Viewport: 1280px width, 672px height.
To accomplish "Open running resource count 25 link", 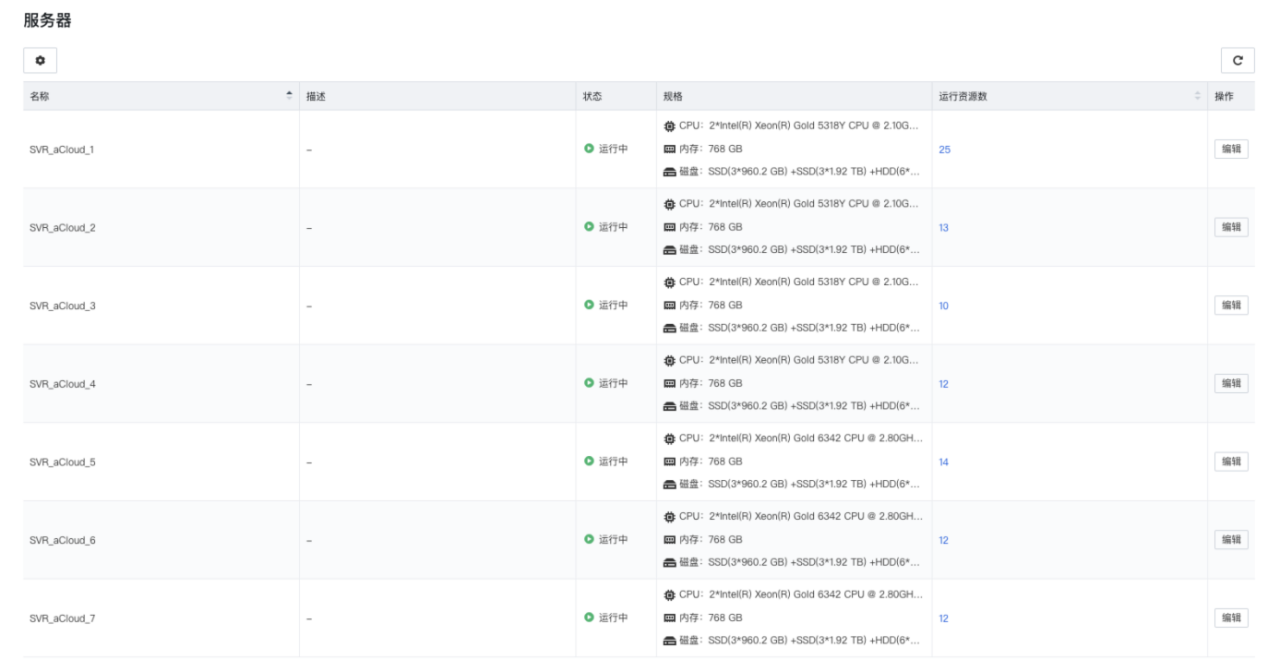I will click(x=944, y=149).
